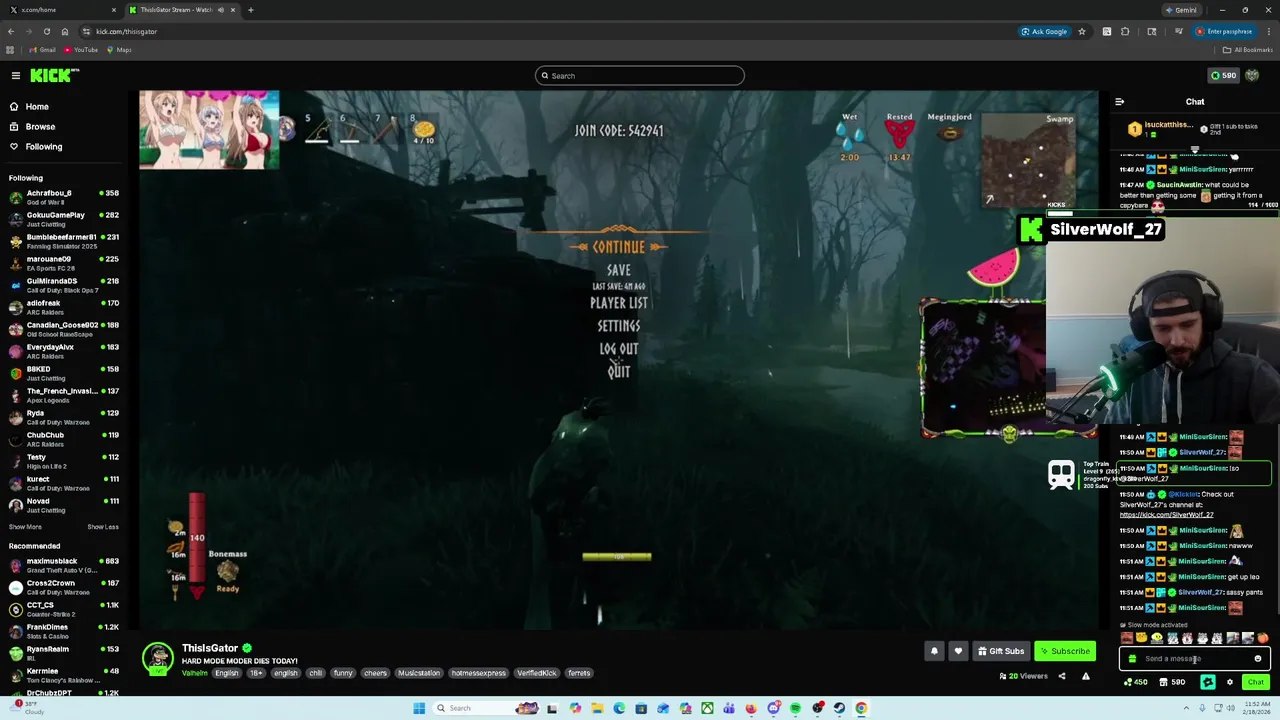Screen dimensions: 1280x720
Task: Click Show Less under Following
Action: [103, 527]
